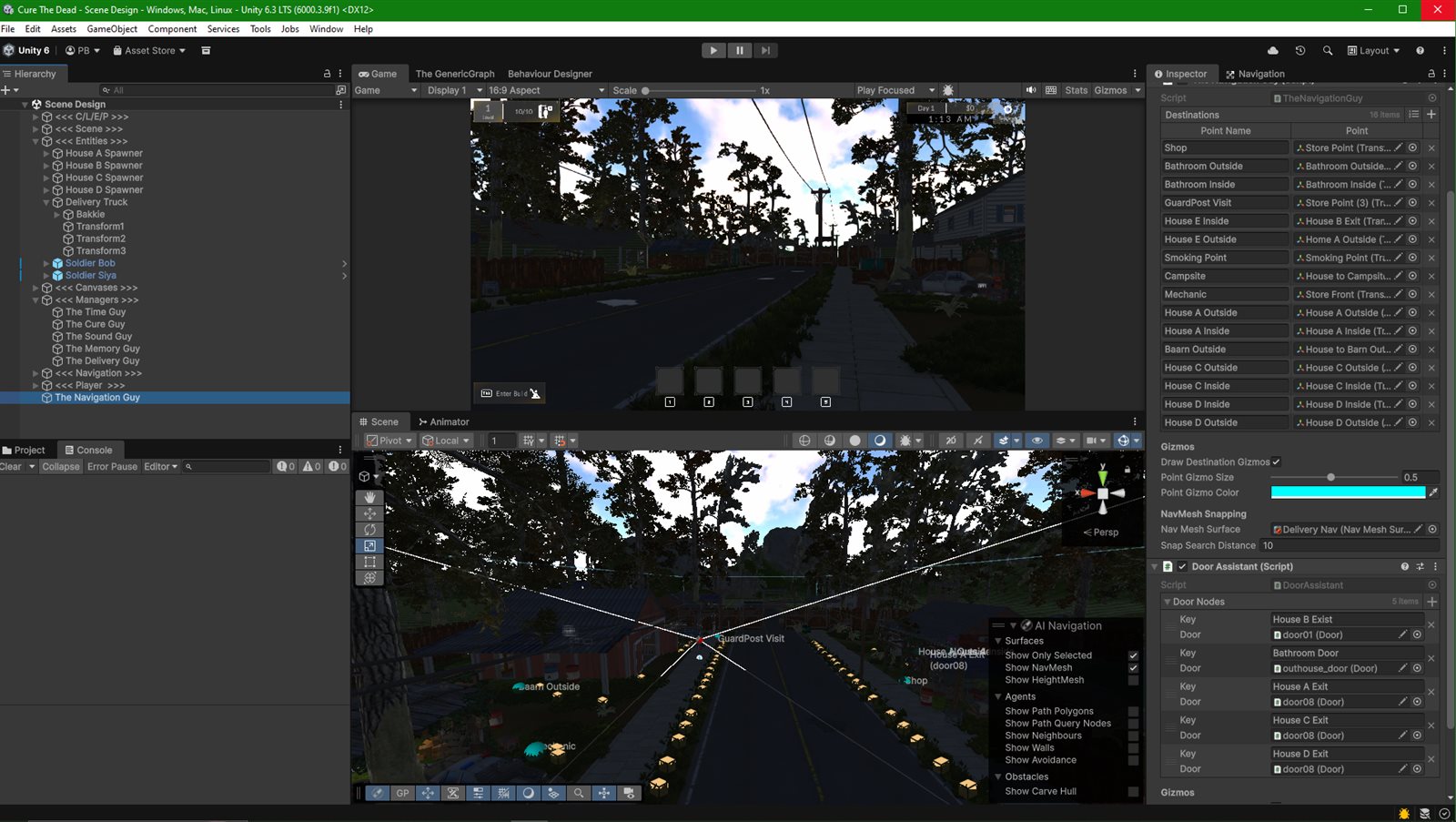Edit the Campsite point with pencil icon
The image size is (1456, 822).
[1399, 276]
